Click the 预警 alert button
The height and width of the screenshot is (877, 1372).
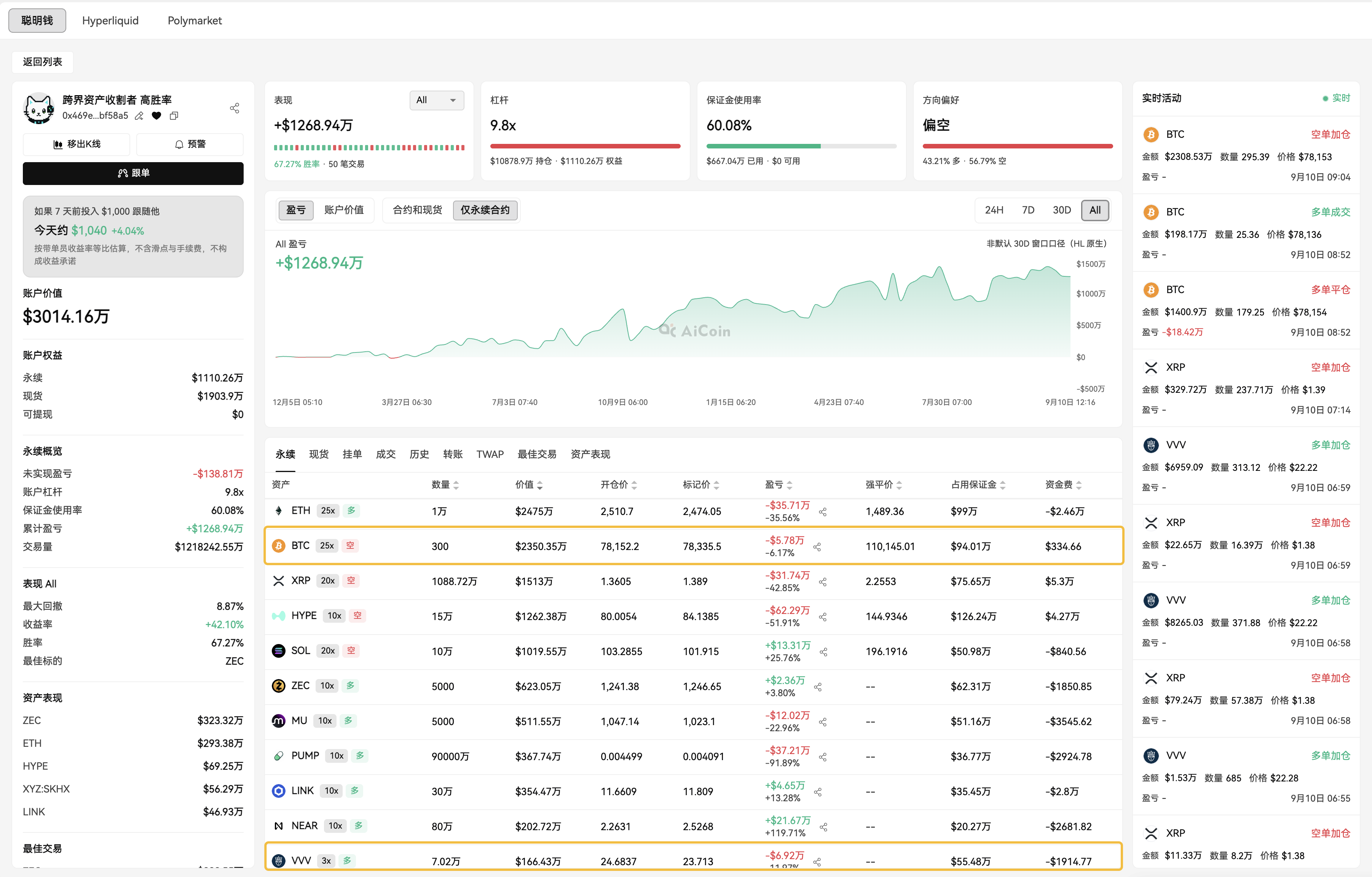click(190, 144)
